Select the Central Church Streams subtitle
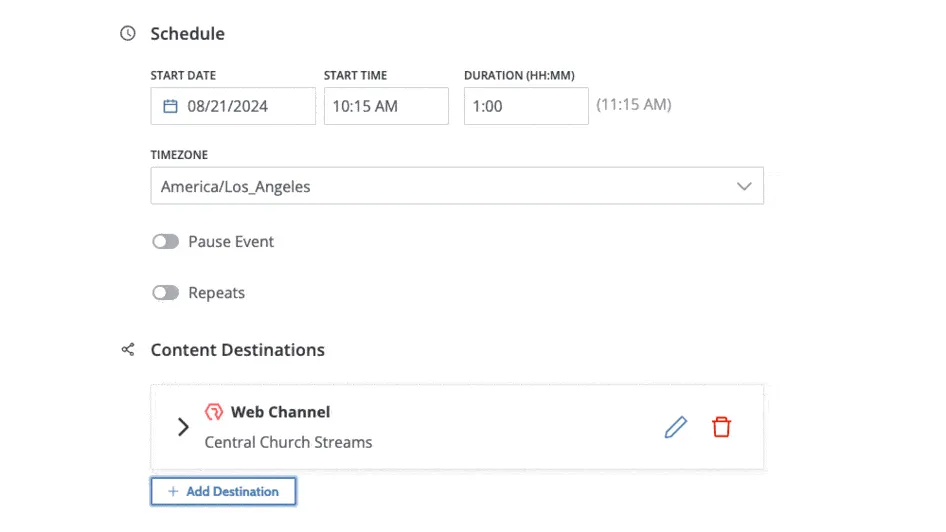Screen dimensions: 946x532 point(288,442)
